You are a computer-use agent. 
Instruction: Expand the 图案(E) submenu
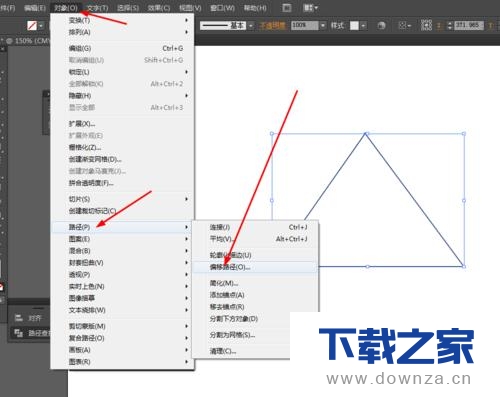click(x=122, y=239)
